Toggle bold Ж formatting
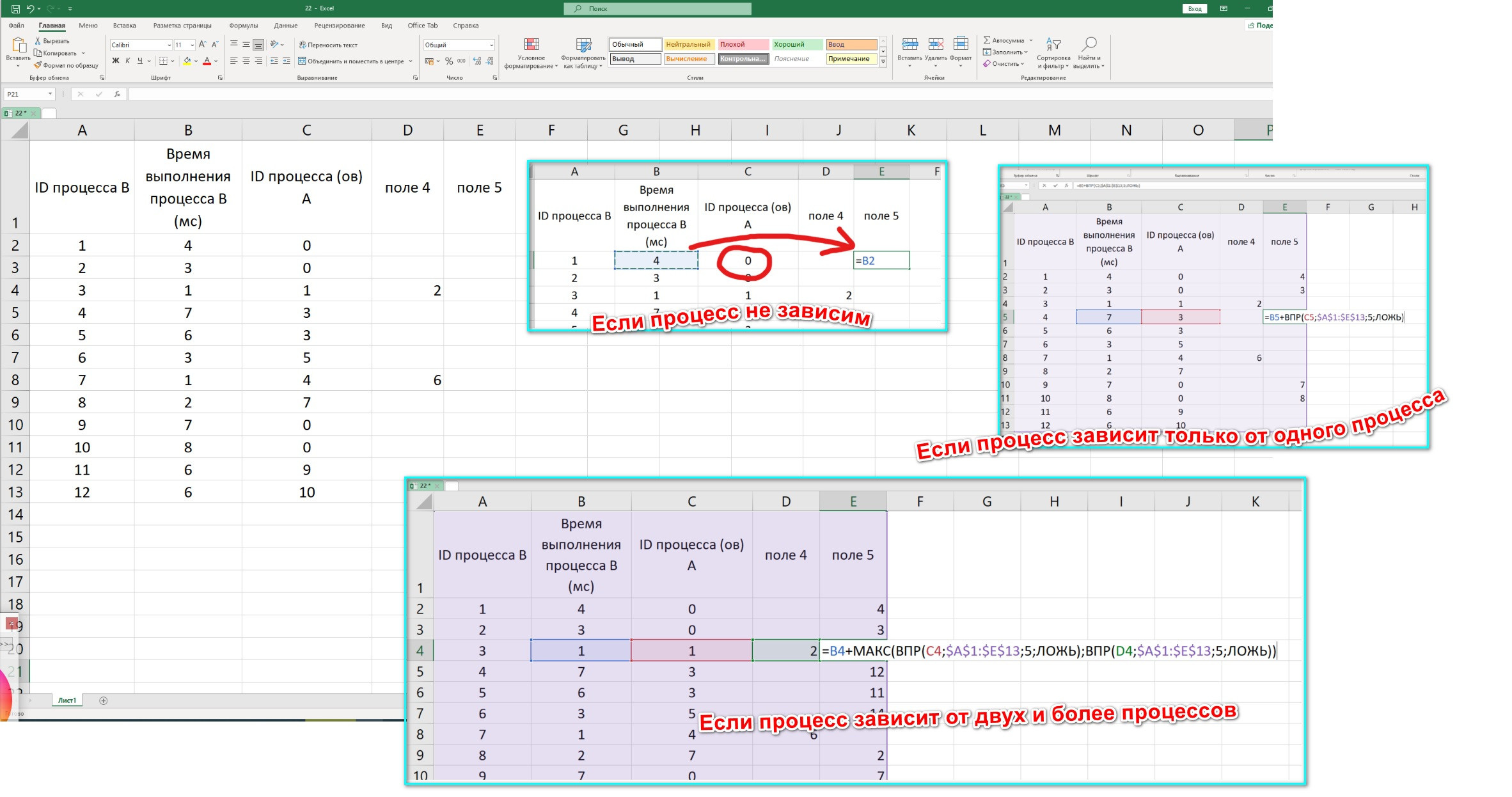This screenshot has width=1512, height=797. [116, 61]
